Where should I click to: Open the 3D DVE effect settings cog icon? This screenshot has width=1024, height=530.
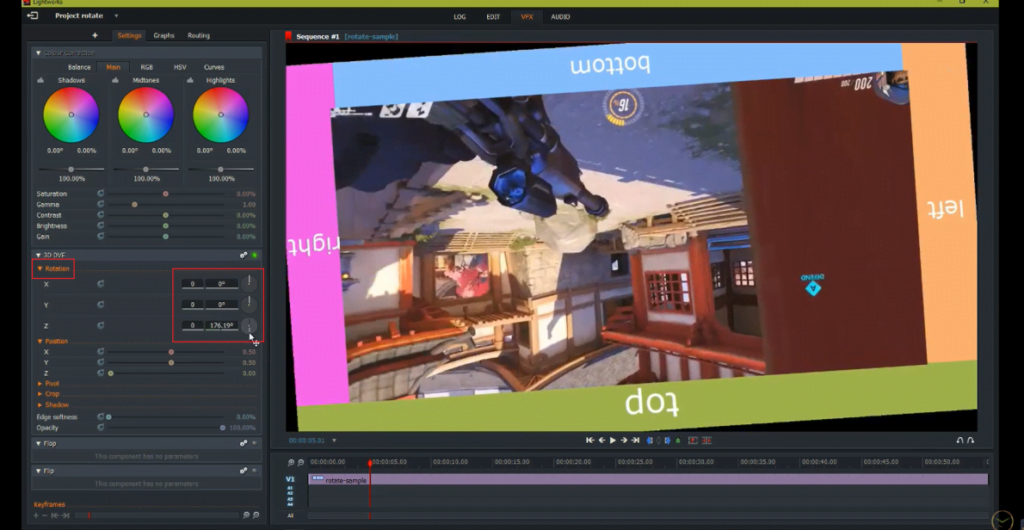tap(244, 255)
